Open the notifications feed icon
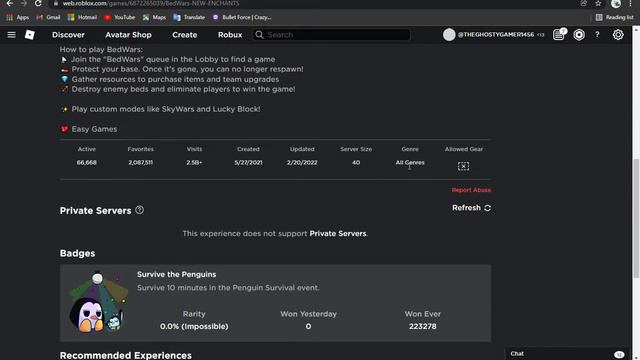The height and width of the screenshot is (360, 640). 559,35
